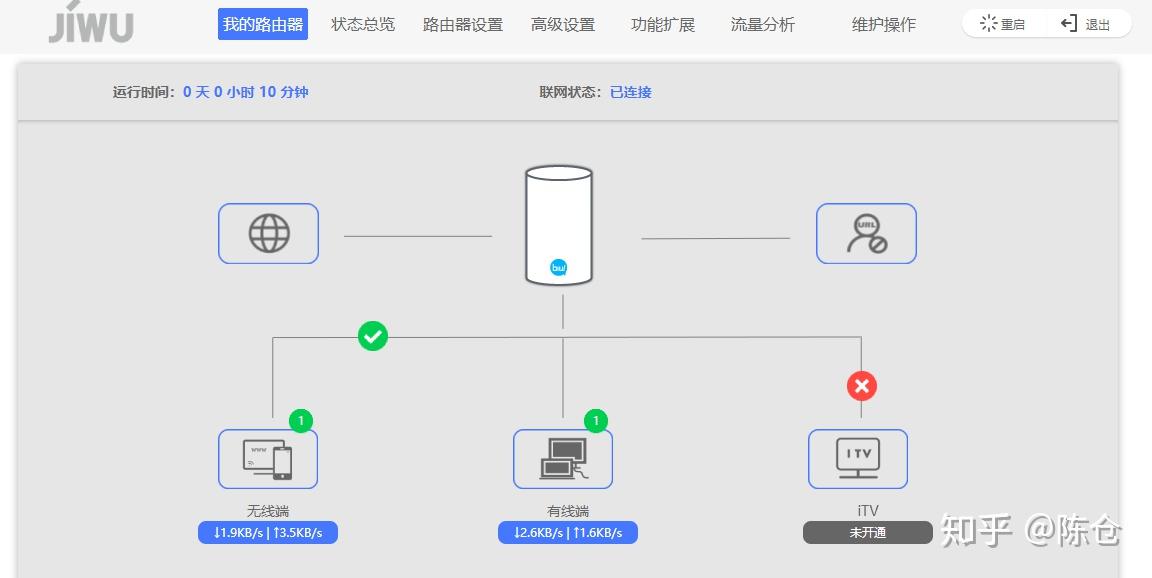Expand the wired speed 2.6KB/s indicator

567,532
